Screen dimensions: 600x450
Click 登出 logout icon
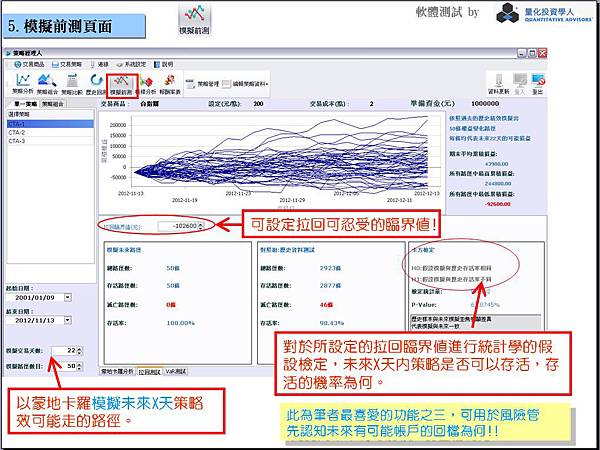tap(538, 84)
